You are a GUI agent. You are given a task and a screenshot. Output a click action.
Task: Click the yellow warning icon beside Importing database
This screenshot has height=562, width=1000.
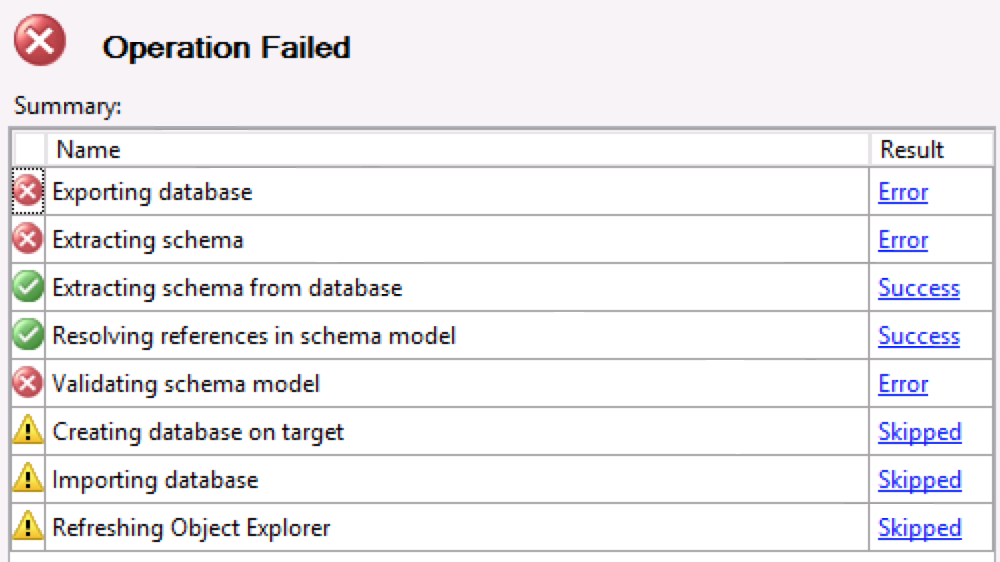28,480
